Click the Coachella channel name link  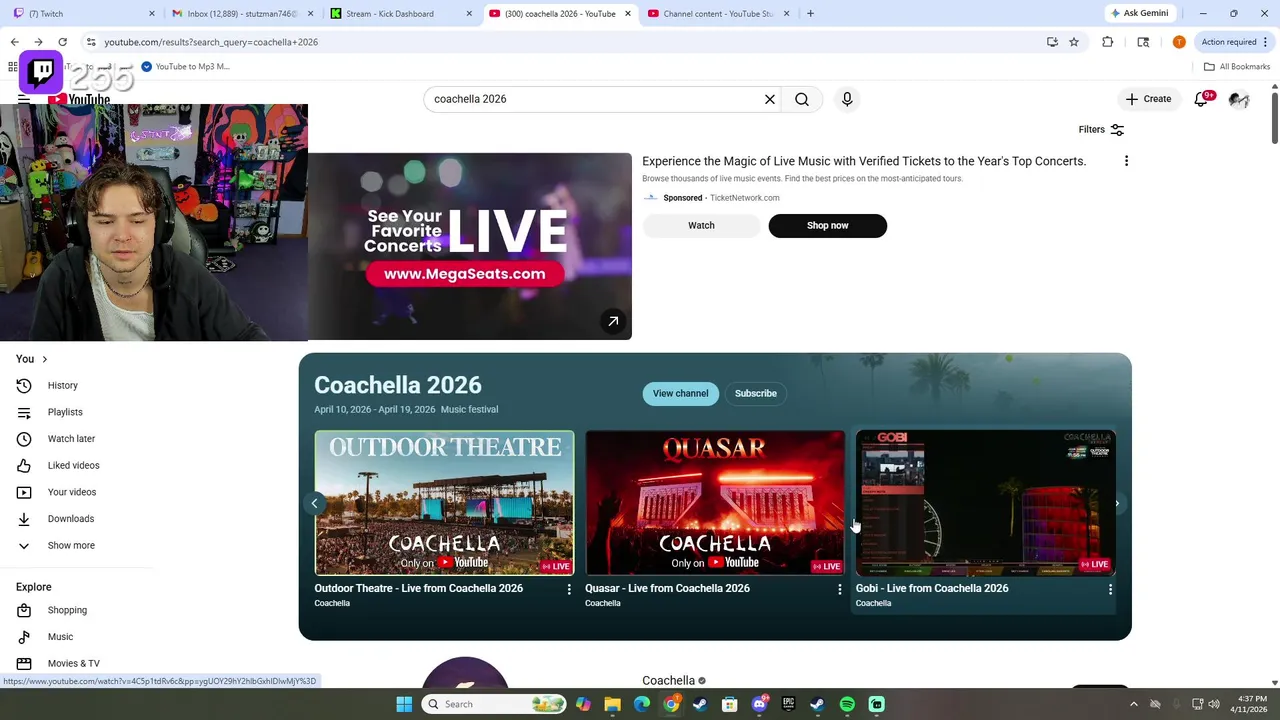point(668,681)
